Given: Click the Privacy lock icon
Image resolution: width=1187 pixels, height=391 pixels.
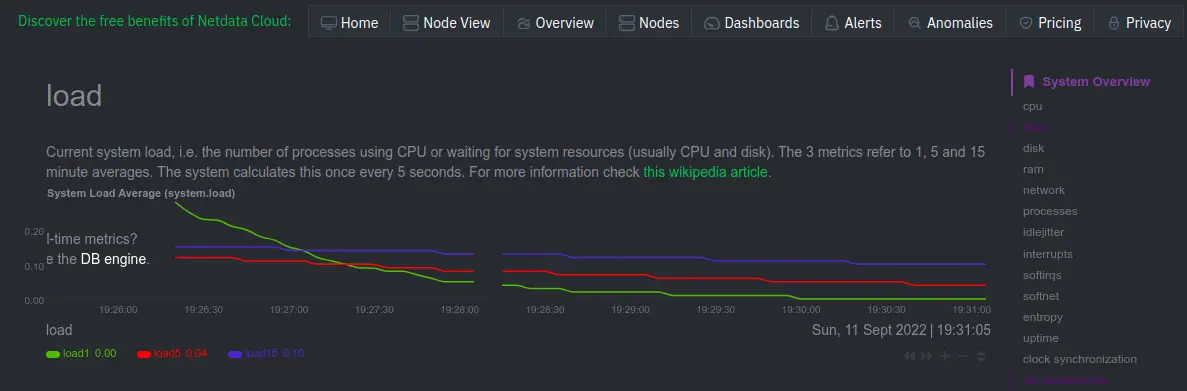Looking at the screenshot, I should click(x=1114, y=23).
